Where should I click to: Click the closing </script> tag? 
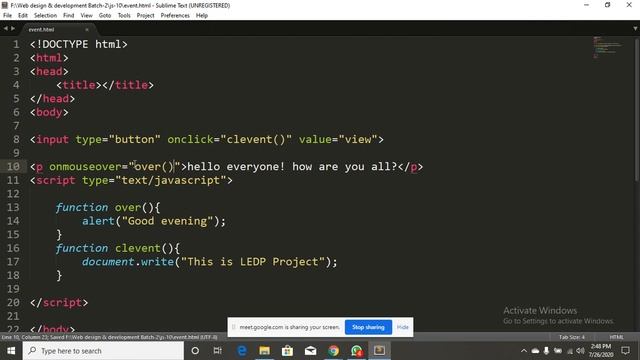click(59, 302)
